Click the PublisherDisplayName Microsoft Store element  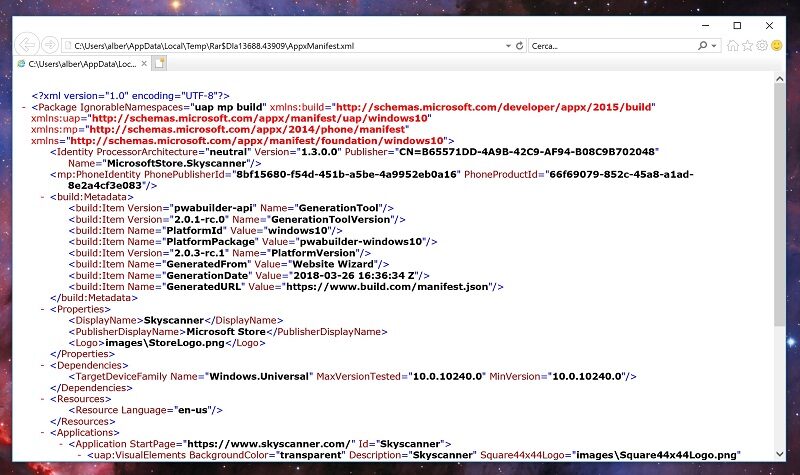pyautogui.click(x=228, y=332)
